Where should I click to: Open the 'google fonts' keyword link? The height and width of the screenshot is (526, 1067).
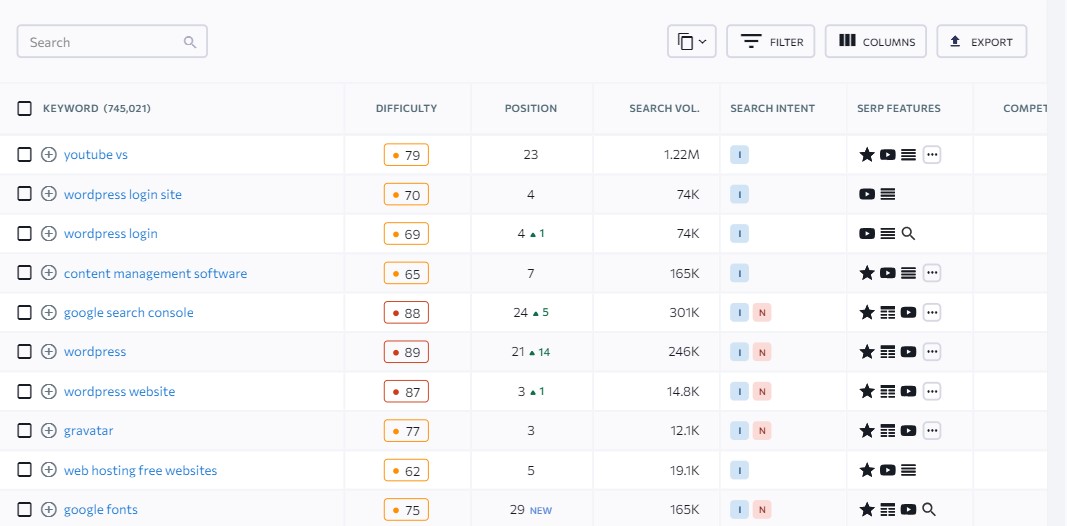coord(101,509)
